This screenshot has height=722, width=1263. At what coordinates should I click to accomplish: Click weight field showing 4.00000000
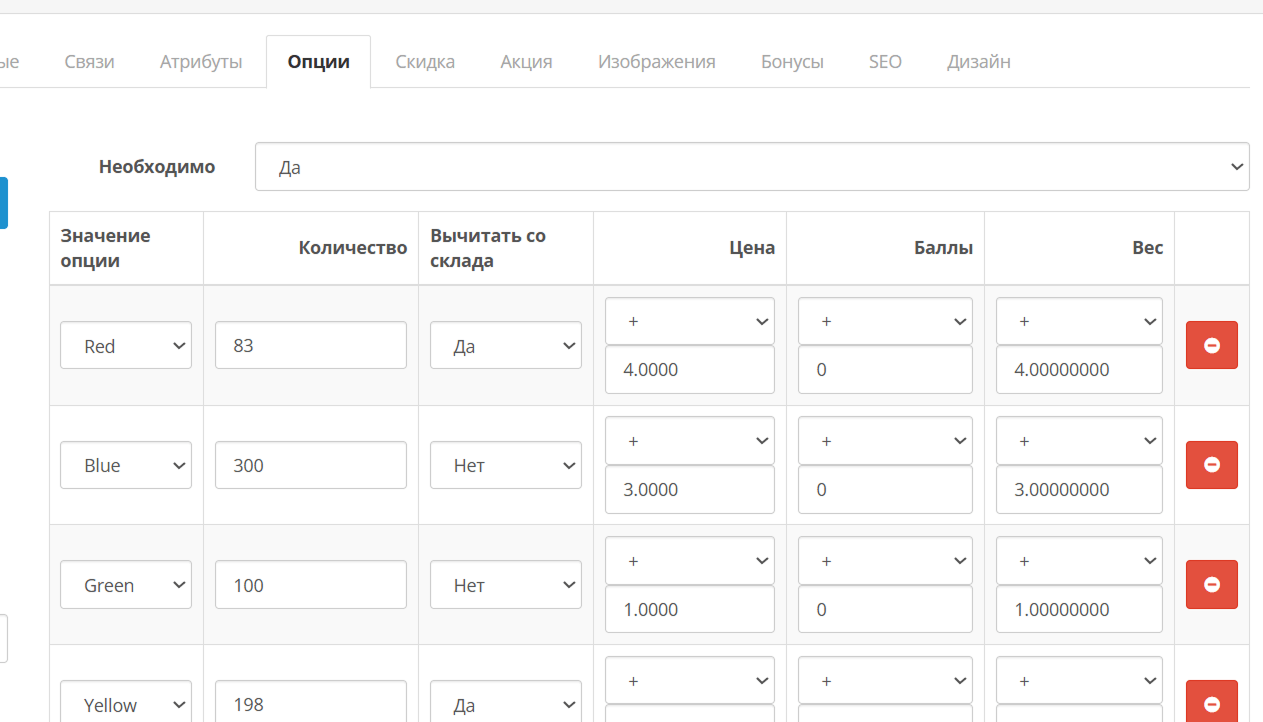(x=1079, y=369)
